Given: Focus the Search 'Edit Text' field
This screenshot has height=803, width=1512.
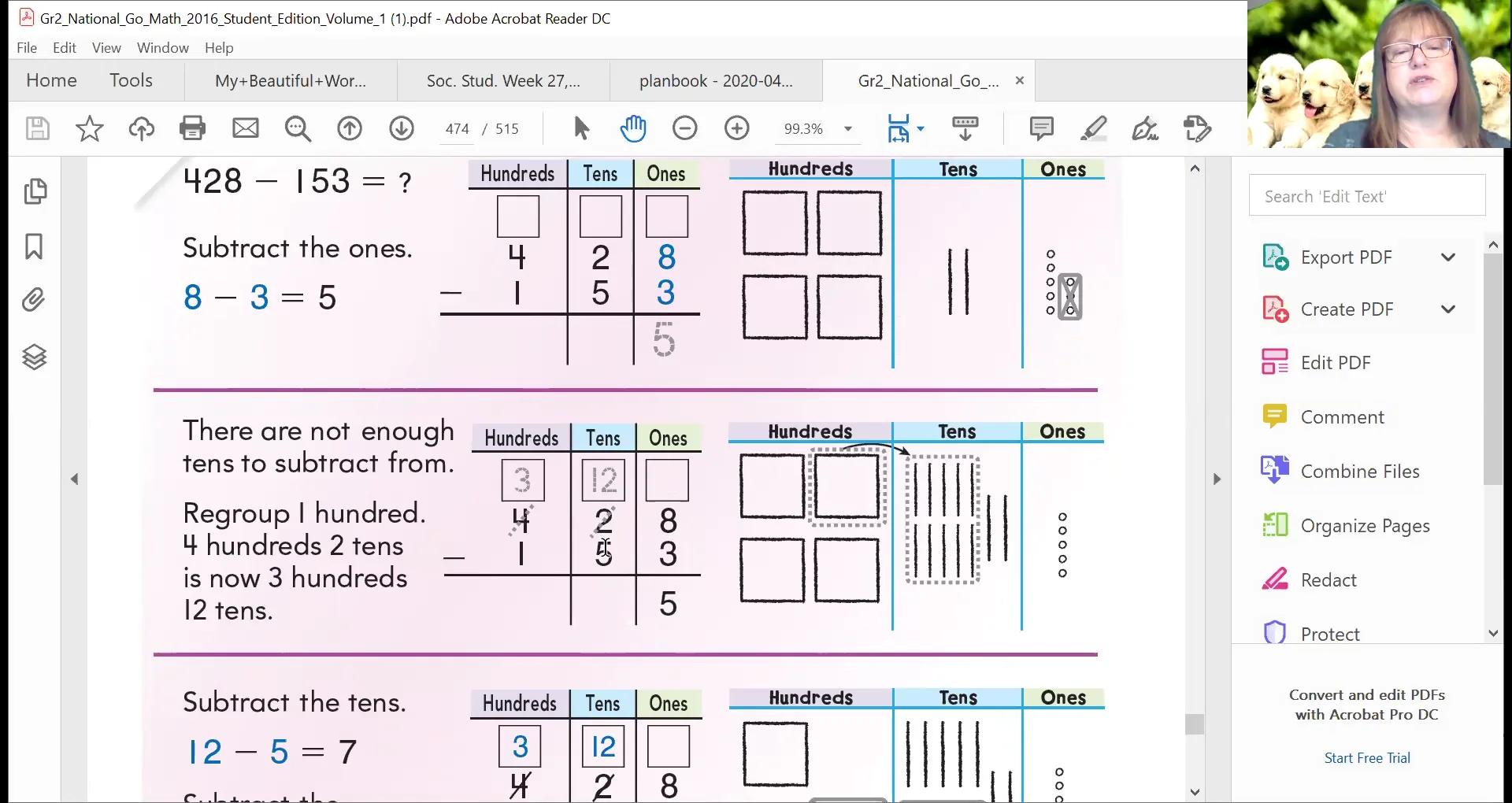Looking at the screenshot, I should [1367, 195].
